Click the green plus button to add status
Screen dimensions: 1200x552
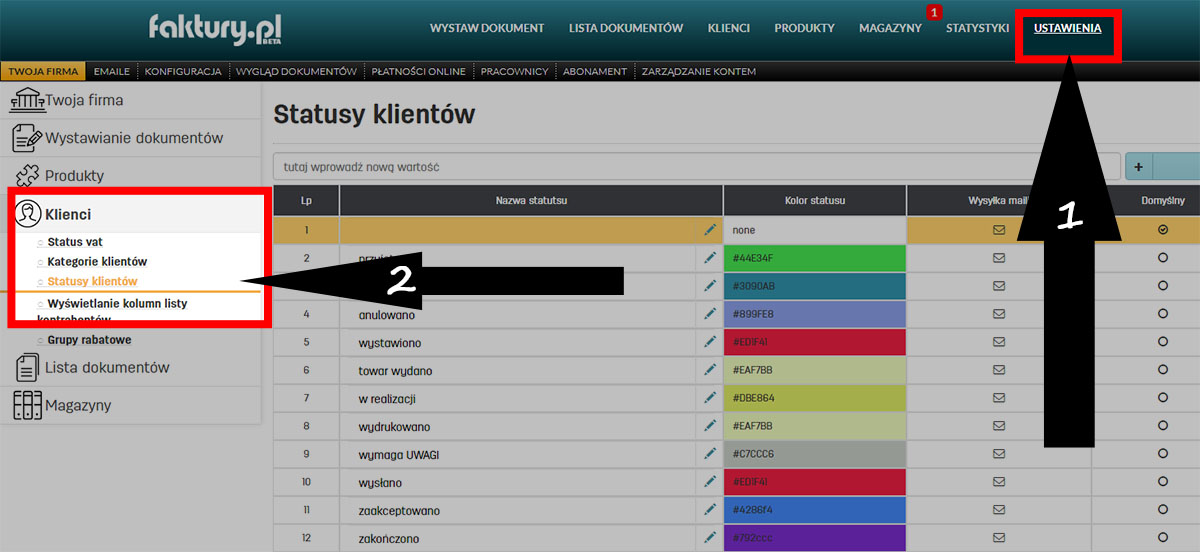(x=1139, y=166)
